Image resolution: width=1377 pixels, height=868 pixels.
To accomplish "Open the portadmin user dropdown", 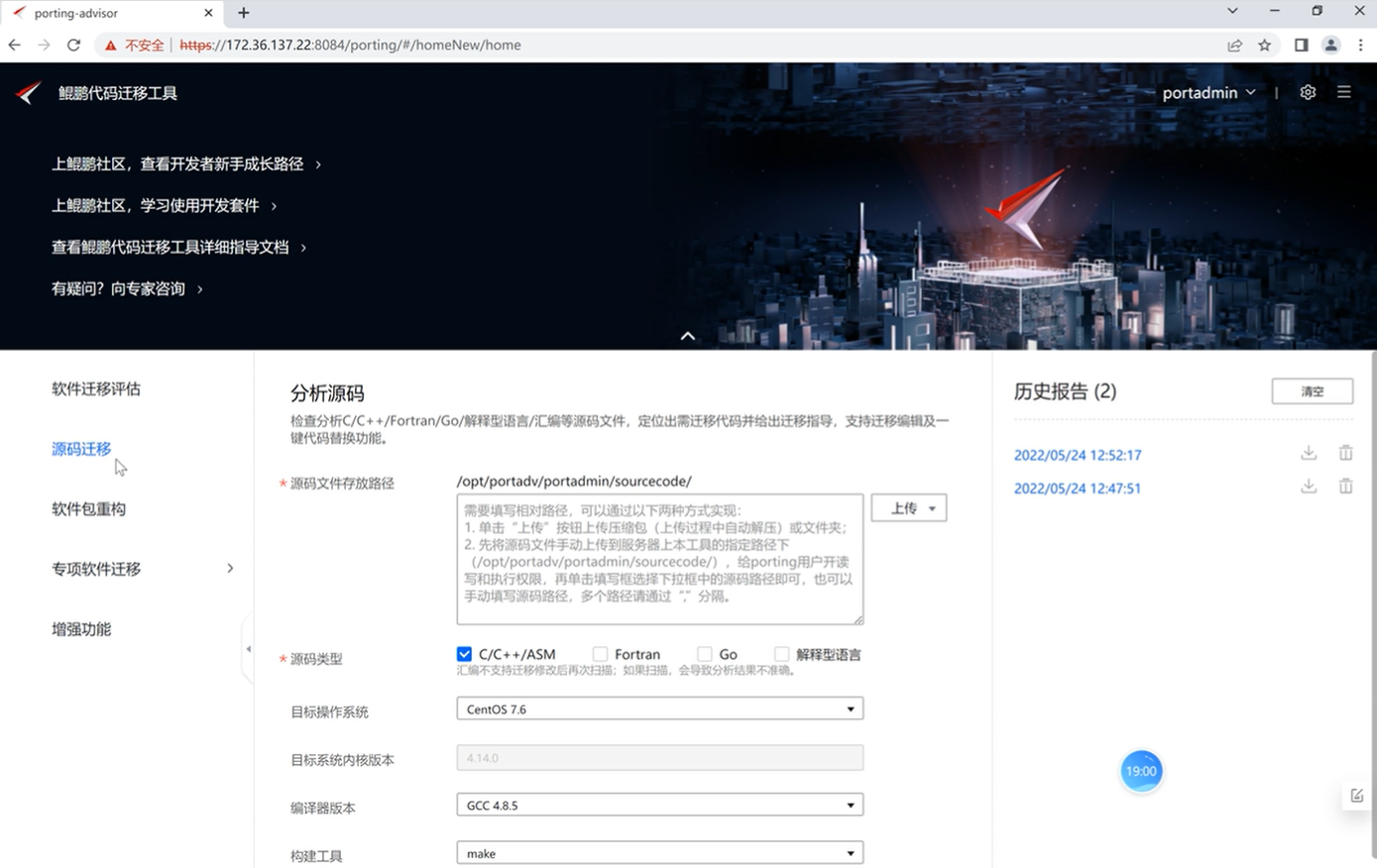I will [1209, 92].
